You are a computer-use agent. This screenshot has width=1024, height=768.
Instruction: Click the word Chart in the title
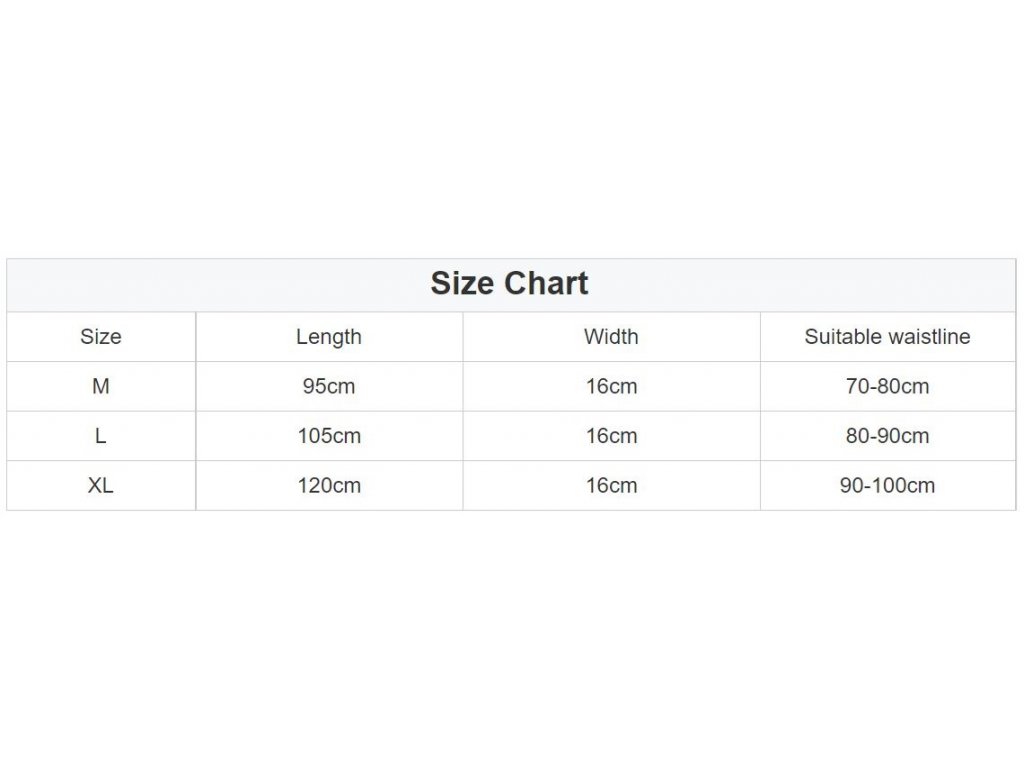[546, 283]
